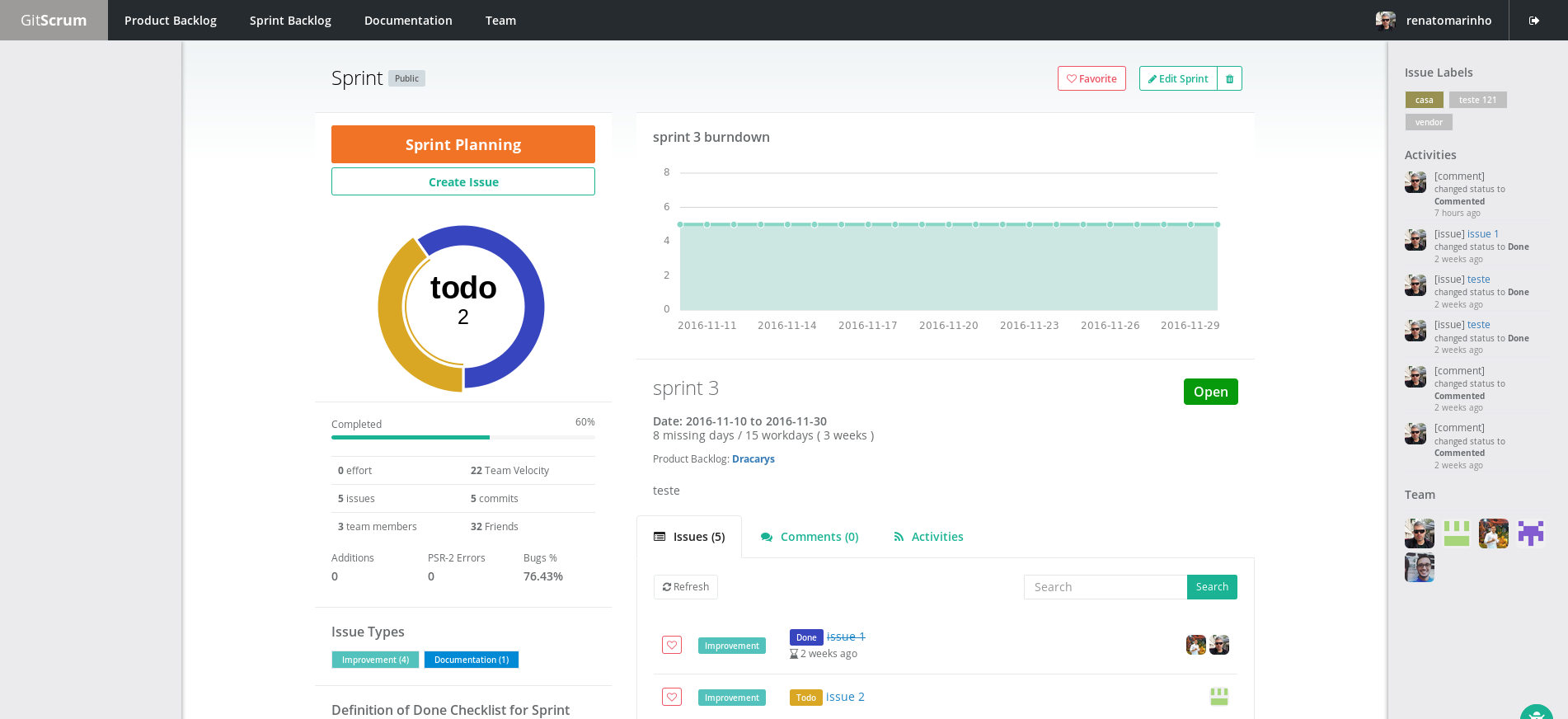Viewport: 1568px width, 719px height.
Task: Click the floating round button at bottom right
Action: (x=1536, y=712)
